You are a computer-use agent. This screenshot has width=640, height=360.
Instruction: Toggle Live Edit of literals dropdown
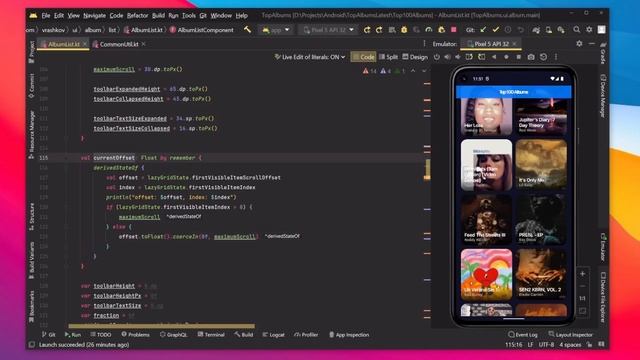tap(310, 57)
